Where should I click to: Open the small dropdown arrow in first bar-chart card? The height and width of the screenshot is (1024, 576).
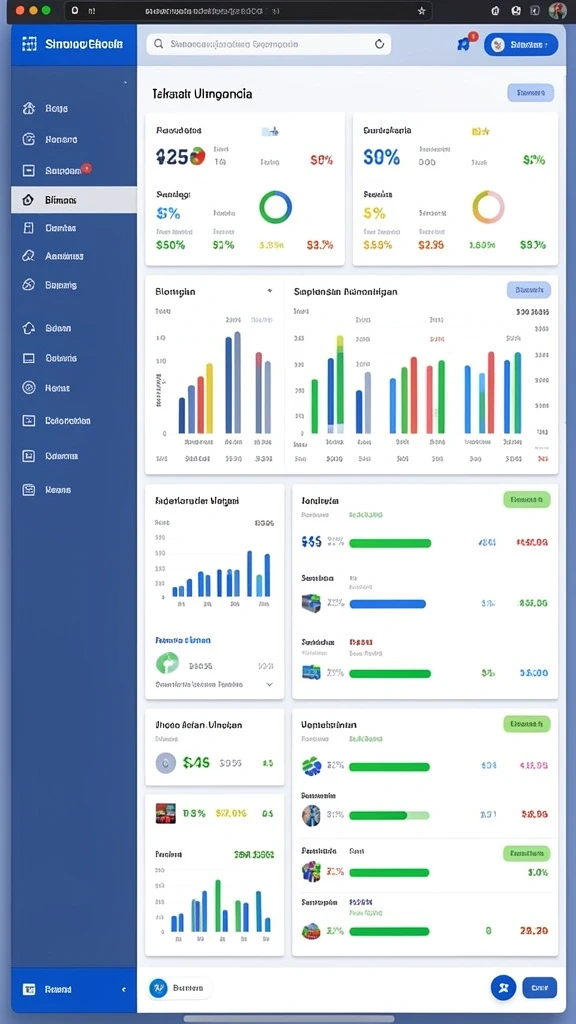tap(270, 291)
